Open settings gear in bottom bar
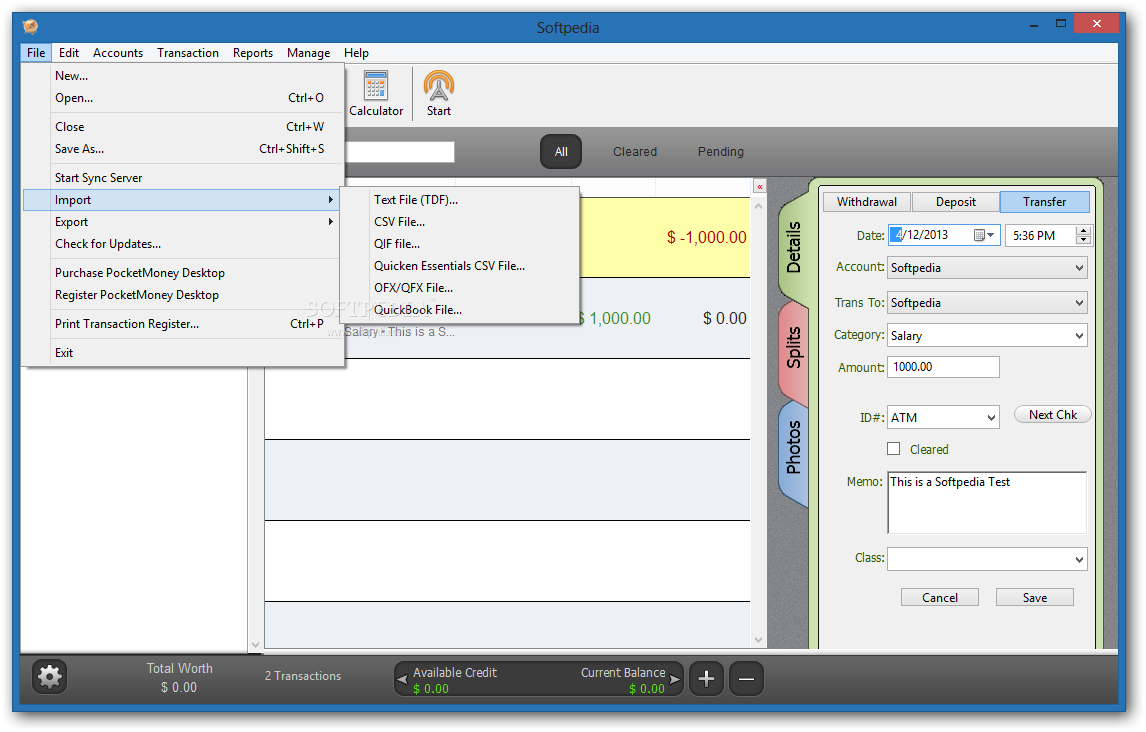The width and height of the screenshot is (1146, 732). click(x=50, y=677)
